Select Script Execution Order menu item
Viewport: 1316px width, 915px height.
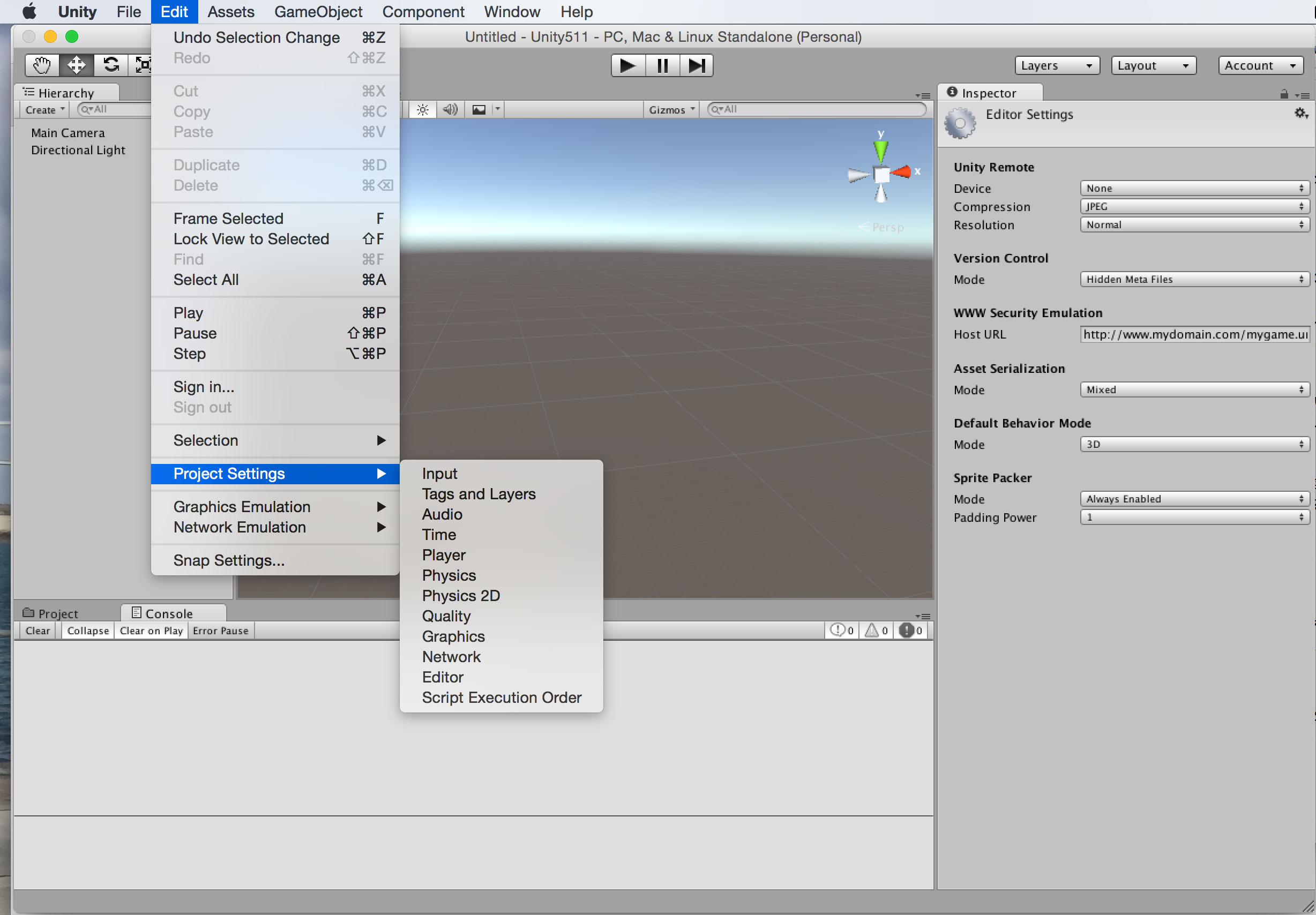502,697
